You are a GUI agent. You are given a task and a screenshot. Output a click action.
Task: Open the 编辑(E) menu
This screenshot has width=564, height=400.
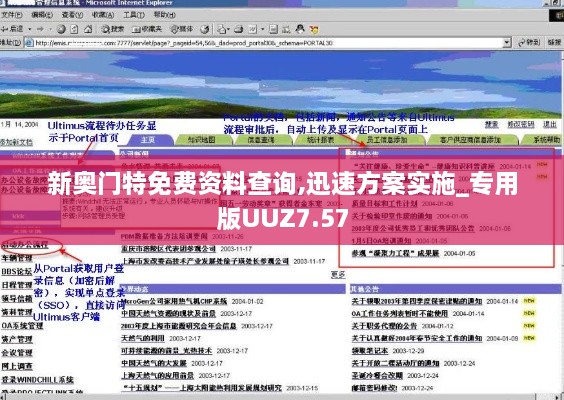click(x=42, y=15)
